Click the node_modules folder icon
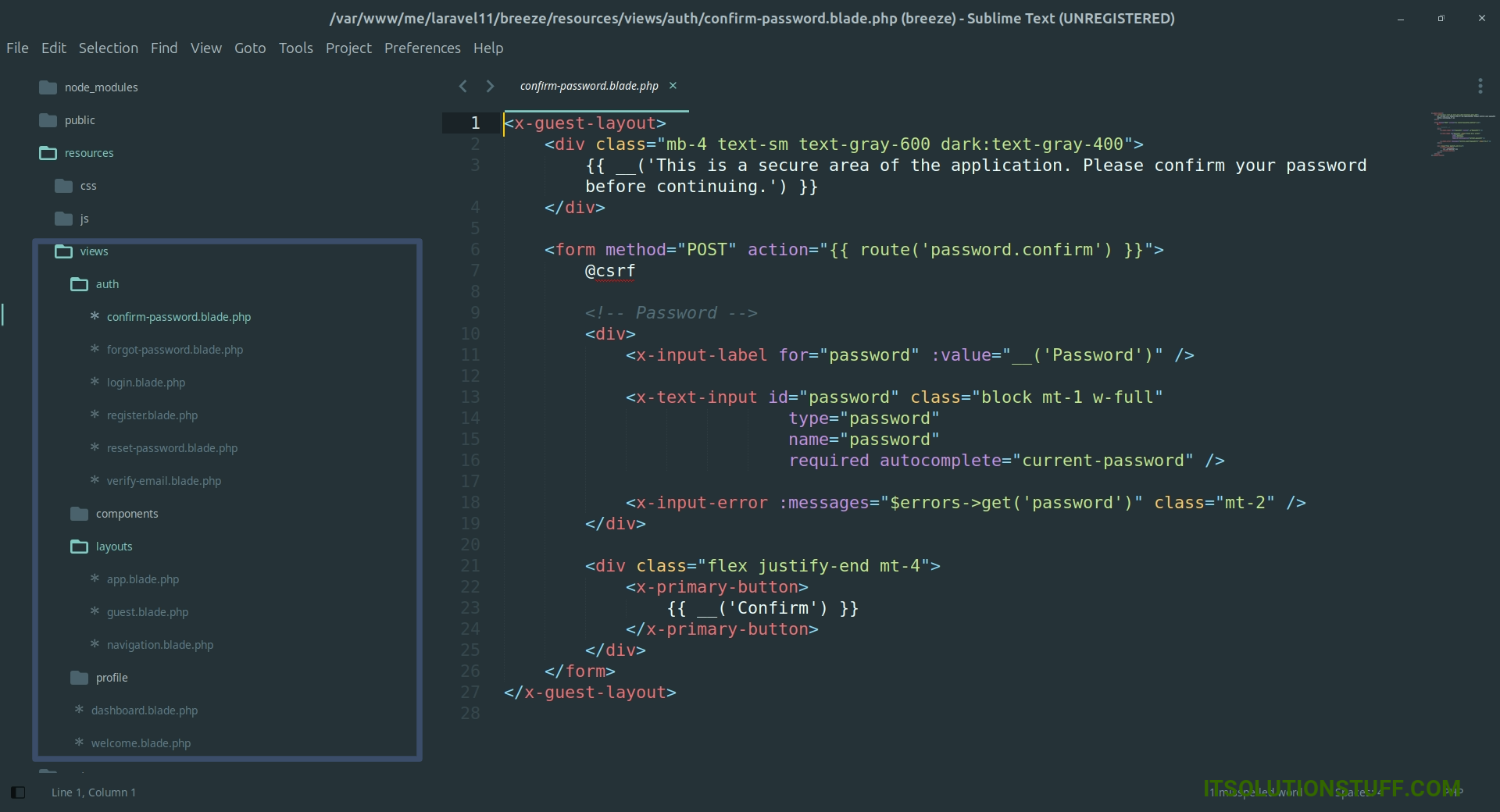The width and height of the screenshot is (1500, 812). (x=48, y=87)
